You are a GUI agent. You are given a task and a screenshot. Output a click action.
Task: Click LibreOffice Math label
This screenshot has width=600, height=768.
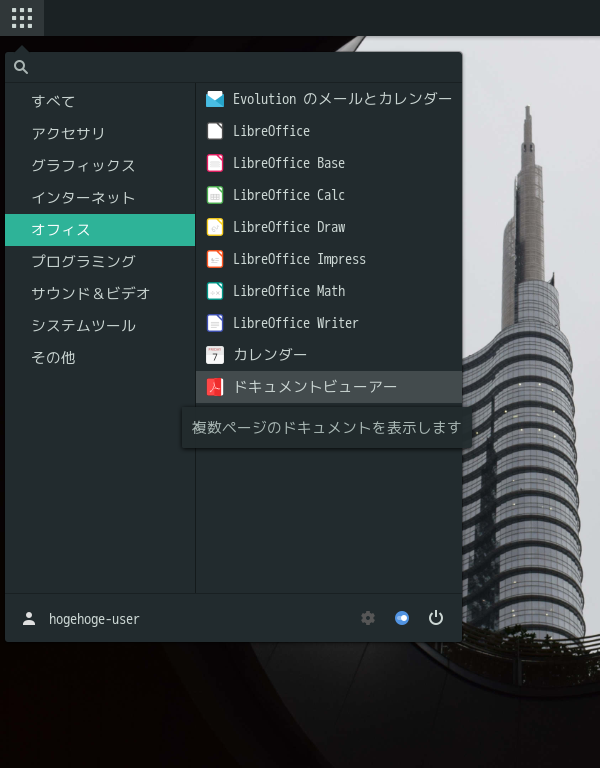[289, 291]
